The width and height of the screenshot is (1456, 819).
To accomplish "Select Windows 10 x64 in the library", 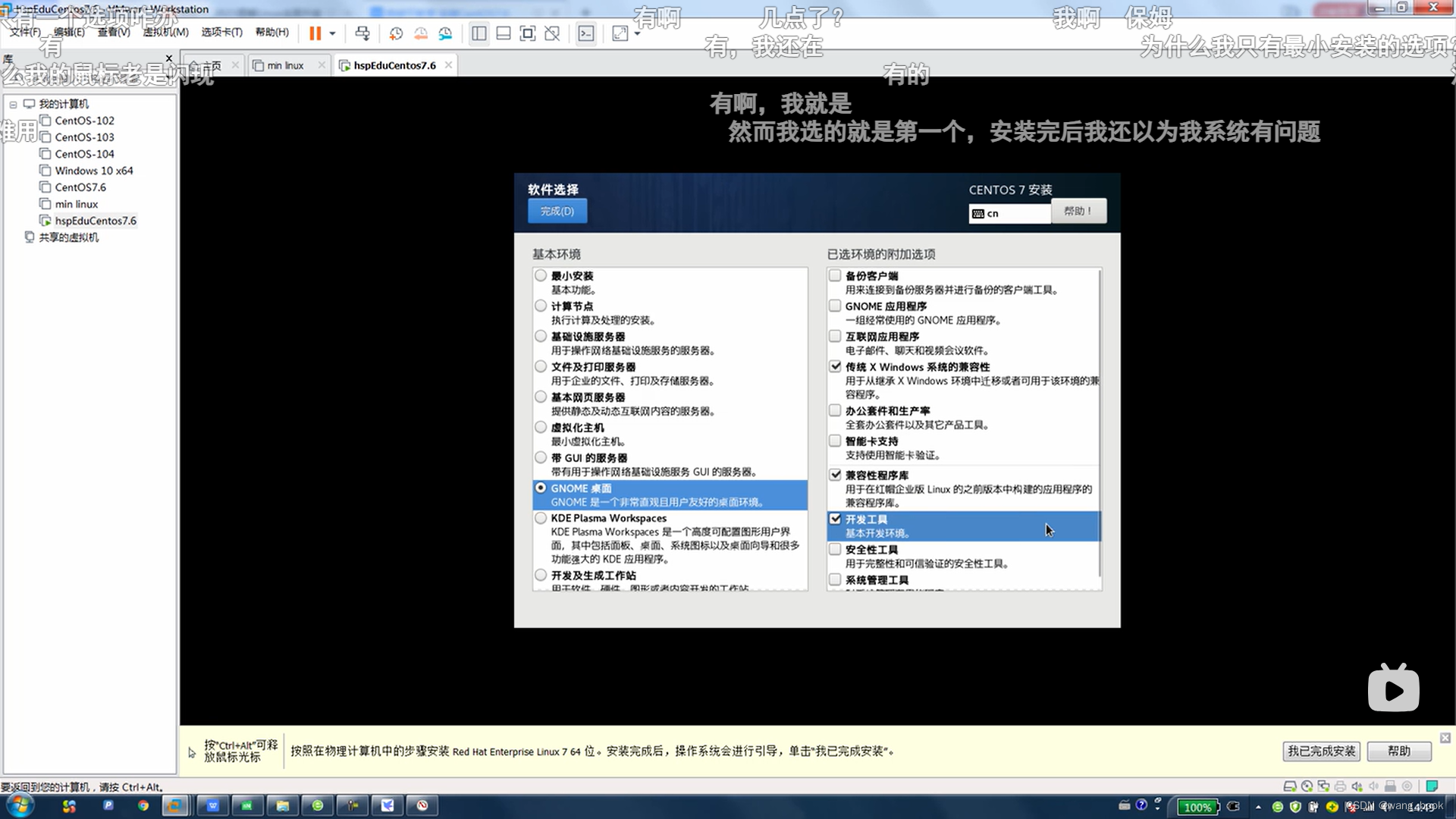I will (93, 171).
